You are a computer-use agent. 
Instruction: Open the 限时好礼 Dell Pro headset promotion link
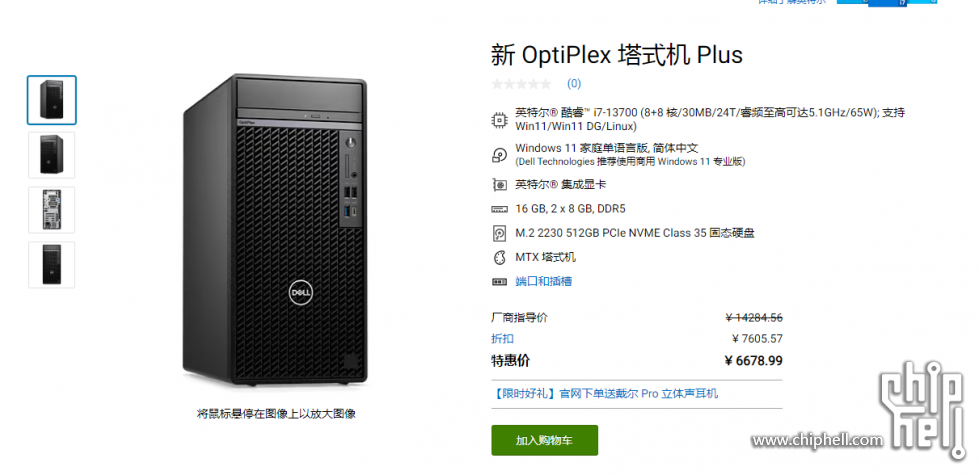click(604, 393)
